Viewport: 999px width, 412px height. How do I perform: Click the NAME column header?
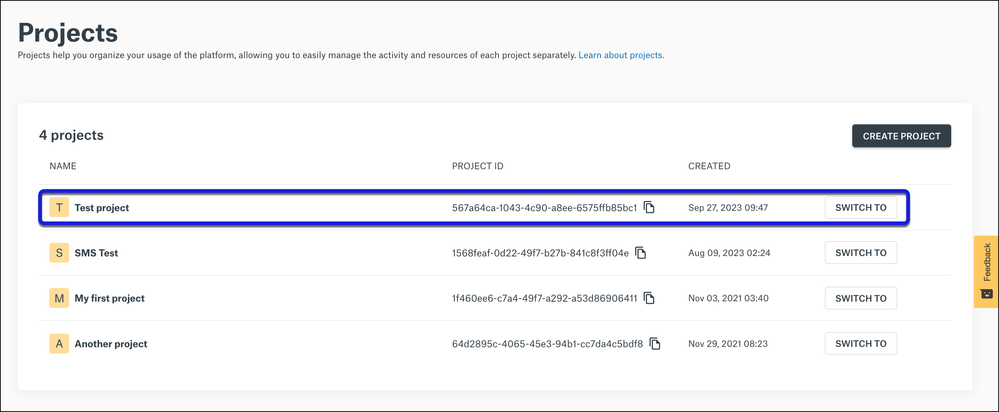click(63, 166)
